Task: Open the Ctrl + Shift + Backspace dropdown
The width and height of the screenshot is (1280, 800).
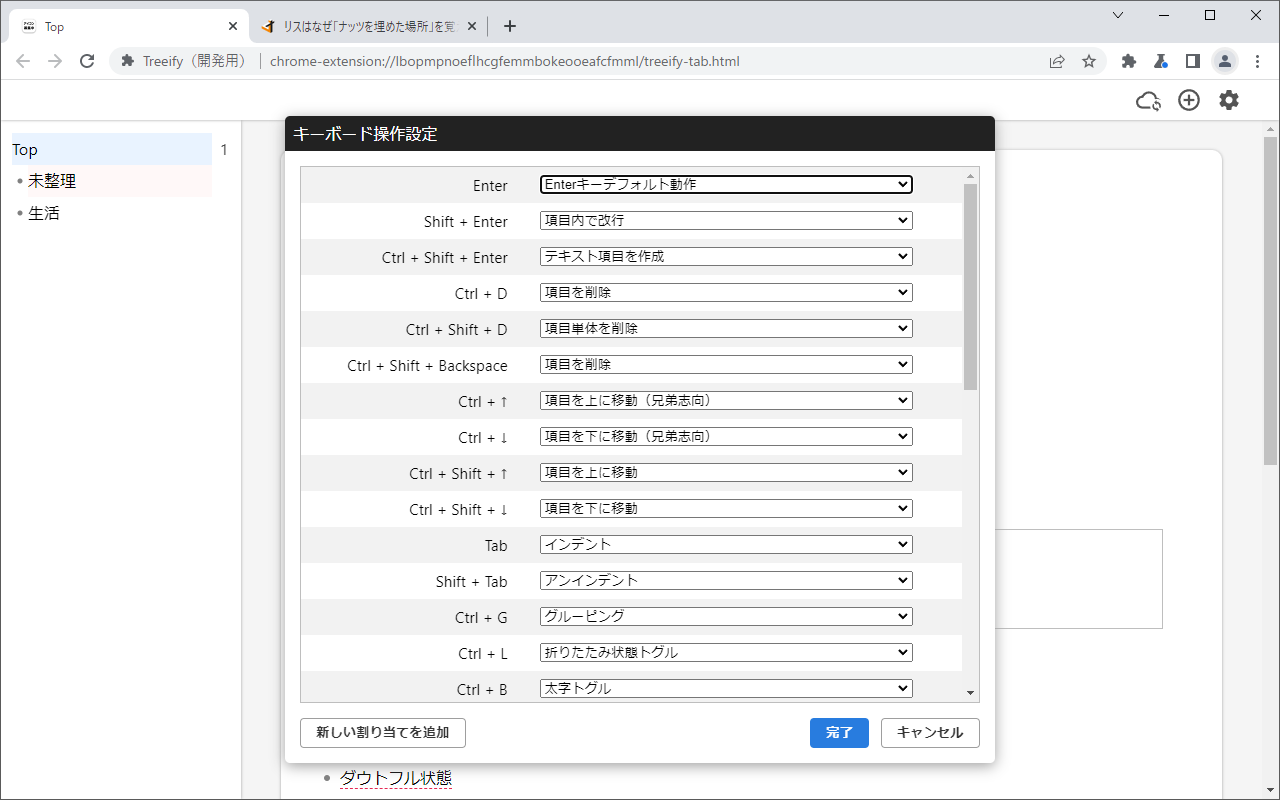Action: pos(726,364)
